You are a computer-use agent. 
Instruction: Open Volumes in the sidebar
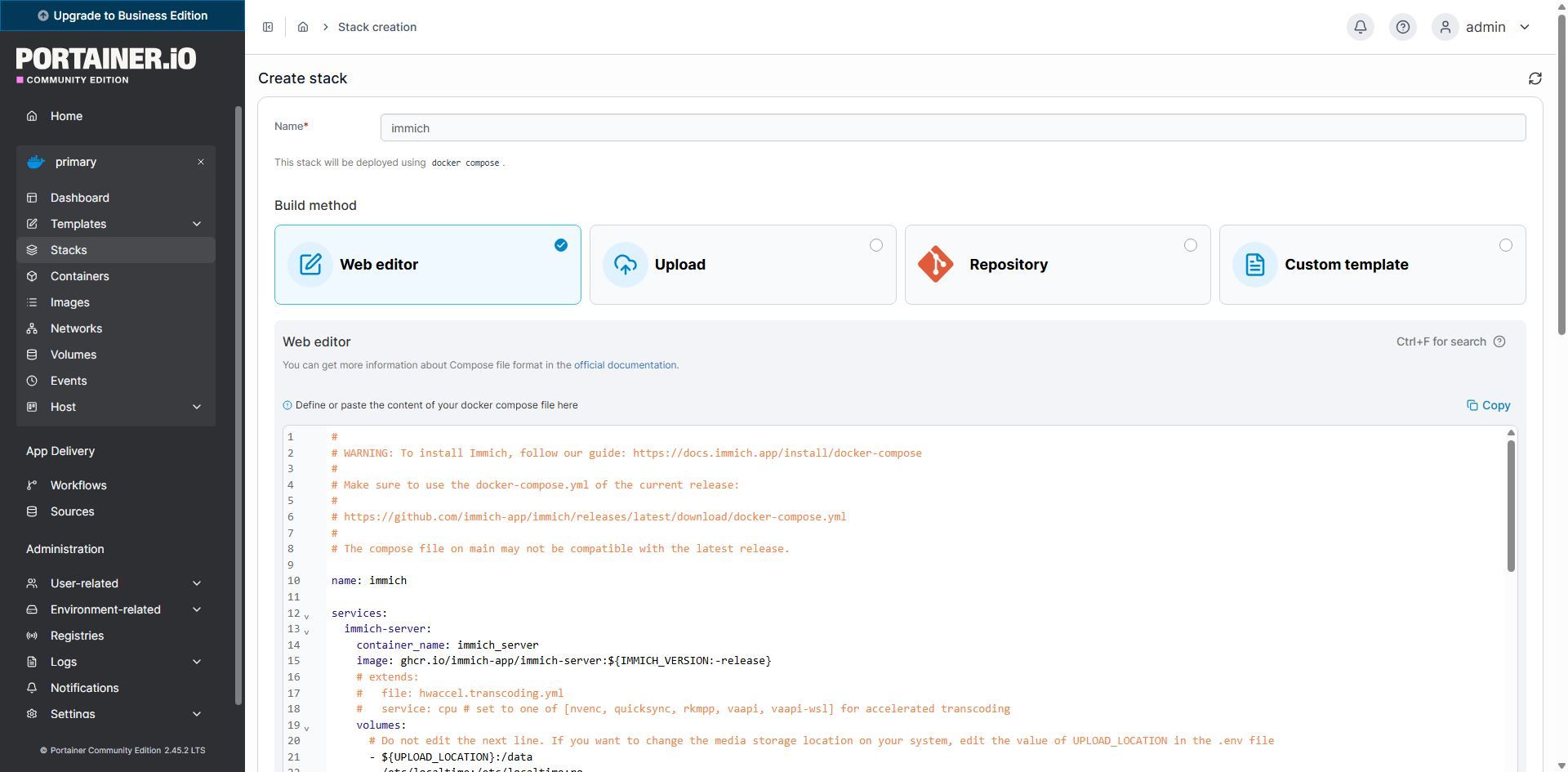116,355
